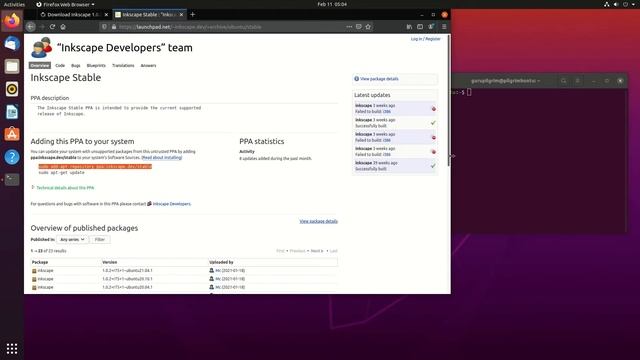Viewport: 640px width, 360px height.
Task: Open Terminal icon in the dock
Action: tap(12, 179)
